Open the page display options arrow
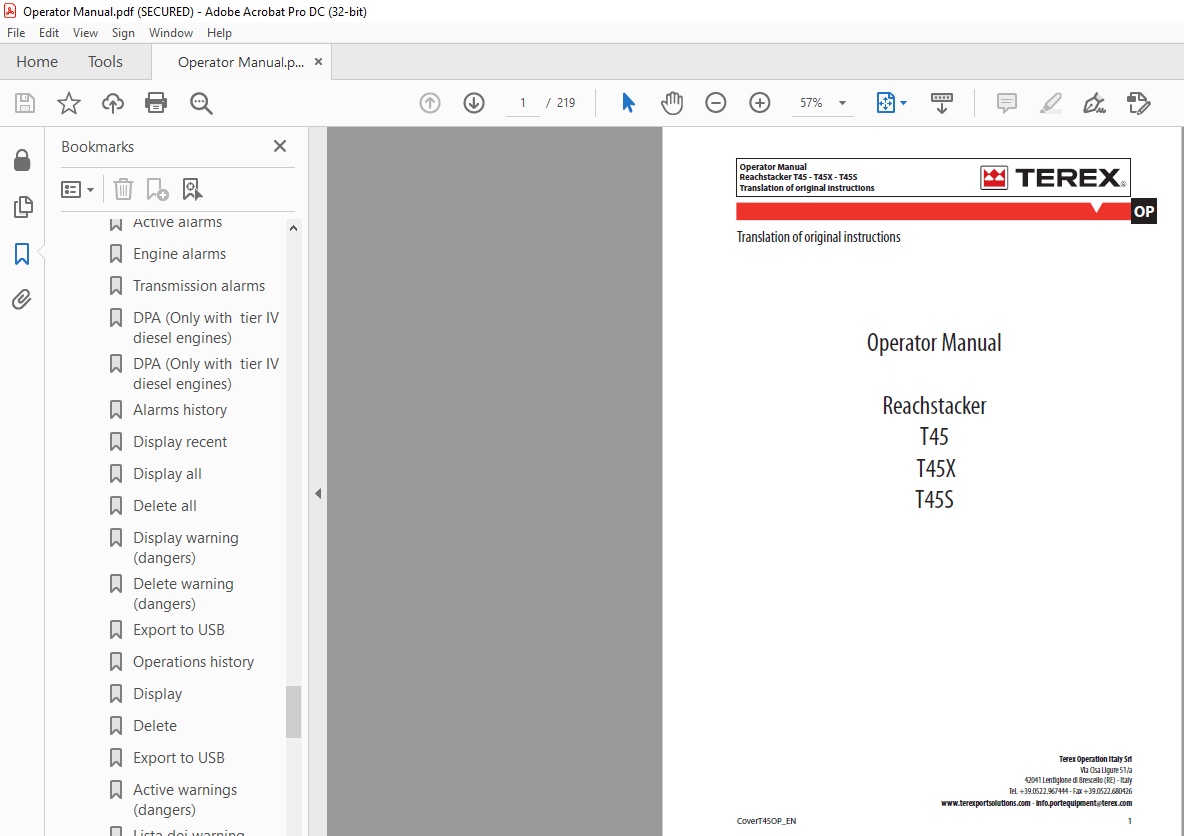Screen dimensions: 1184x836 [x=904, y=103]
